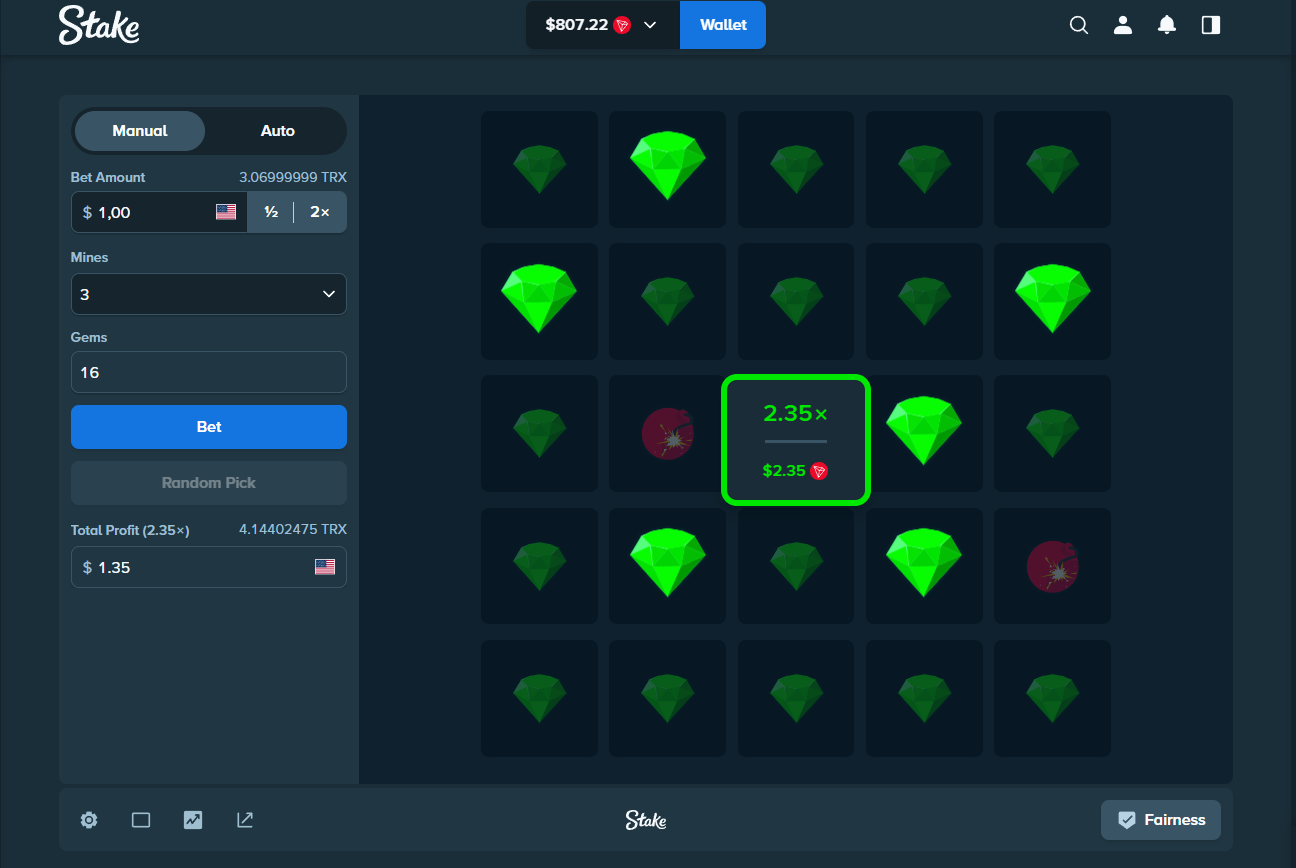Toggle theatre mode rectangle icon
The width and height of the screenshot is (1296, 868).
(x=141, y=820)
